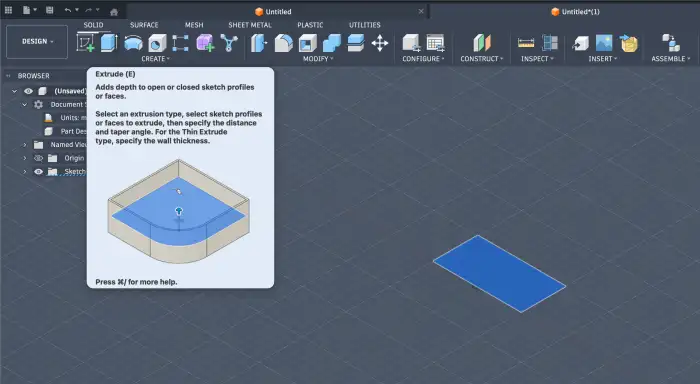Screen dimensions: 700x384
Task: Switch to the Untitled*(1) document tab
Action: (x=575, y=12)
